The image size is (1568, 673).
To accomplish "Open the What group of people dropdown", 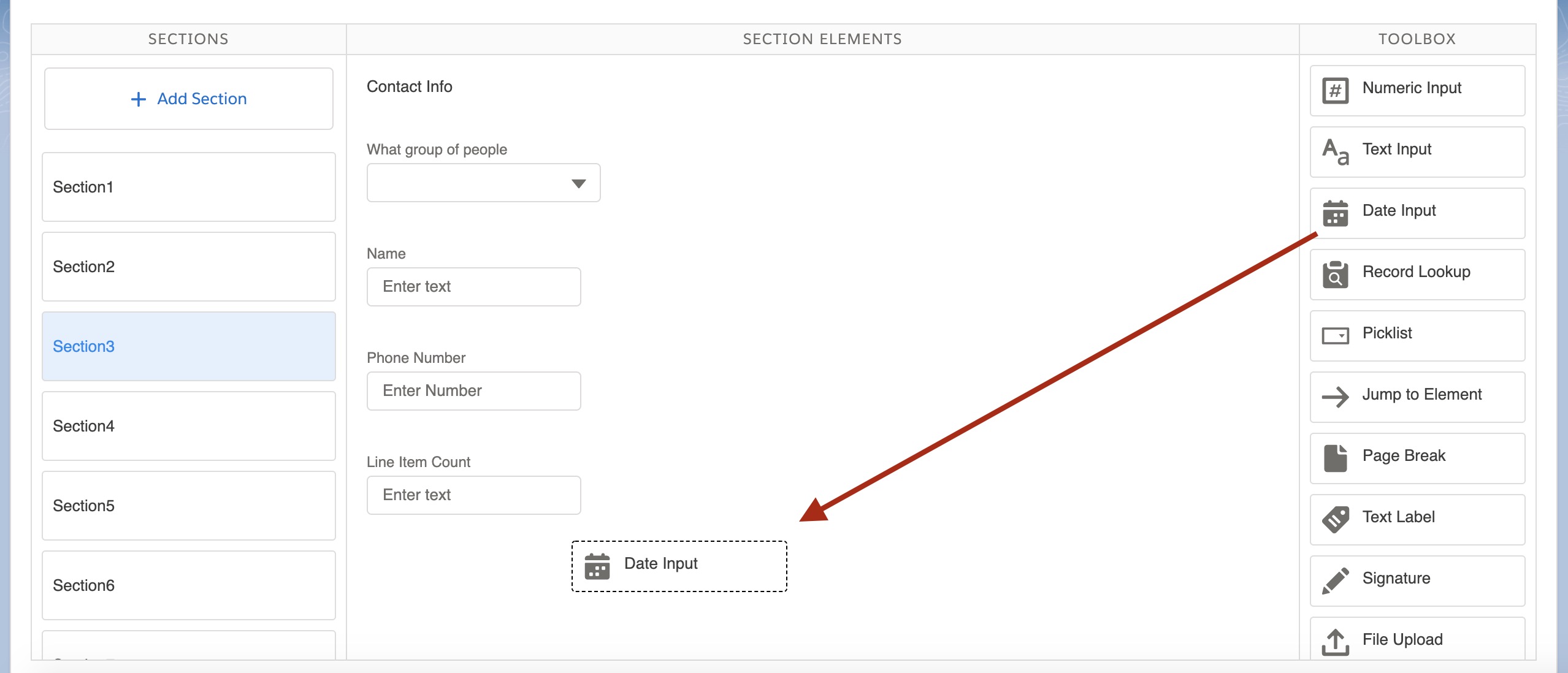I will pos(483,183).
